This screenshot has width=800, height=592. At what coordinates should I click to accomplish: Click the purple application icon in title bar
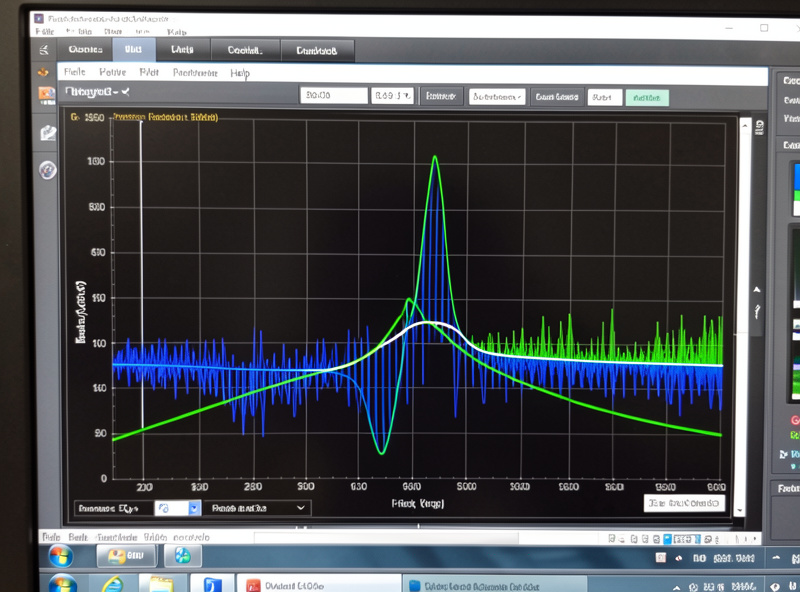(x=39, y=18)
